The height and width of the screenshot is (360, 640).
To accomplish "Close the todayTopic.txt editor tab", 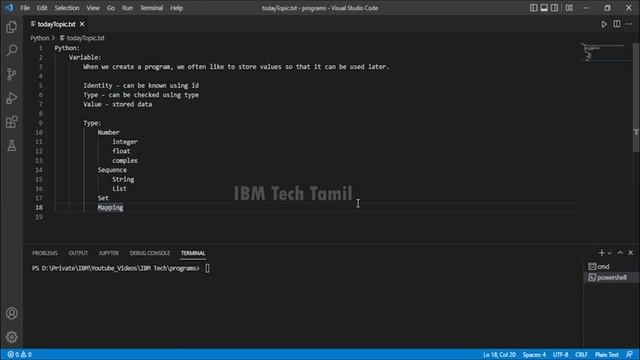I will tap(82, 24).
